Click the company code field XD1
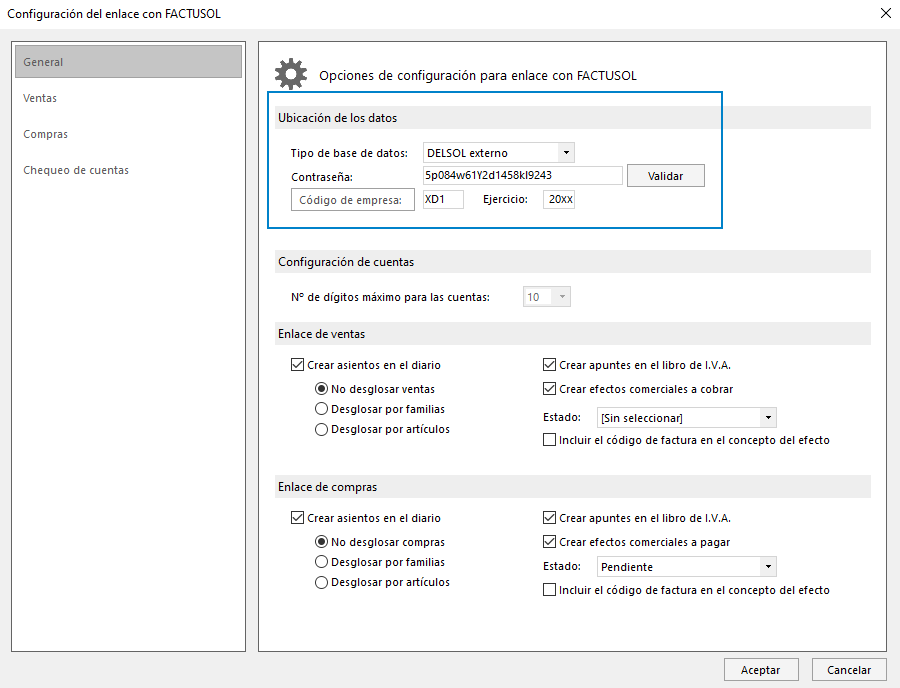The width and height of the screenshot is (900, 688). point(443,200)
